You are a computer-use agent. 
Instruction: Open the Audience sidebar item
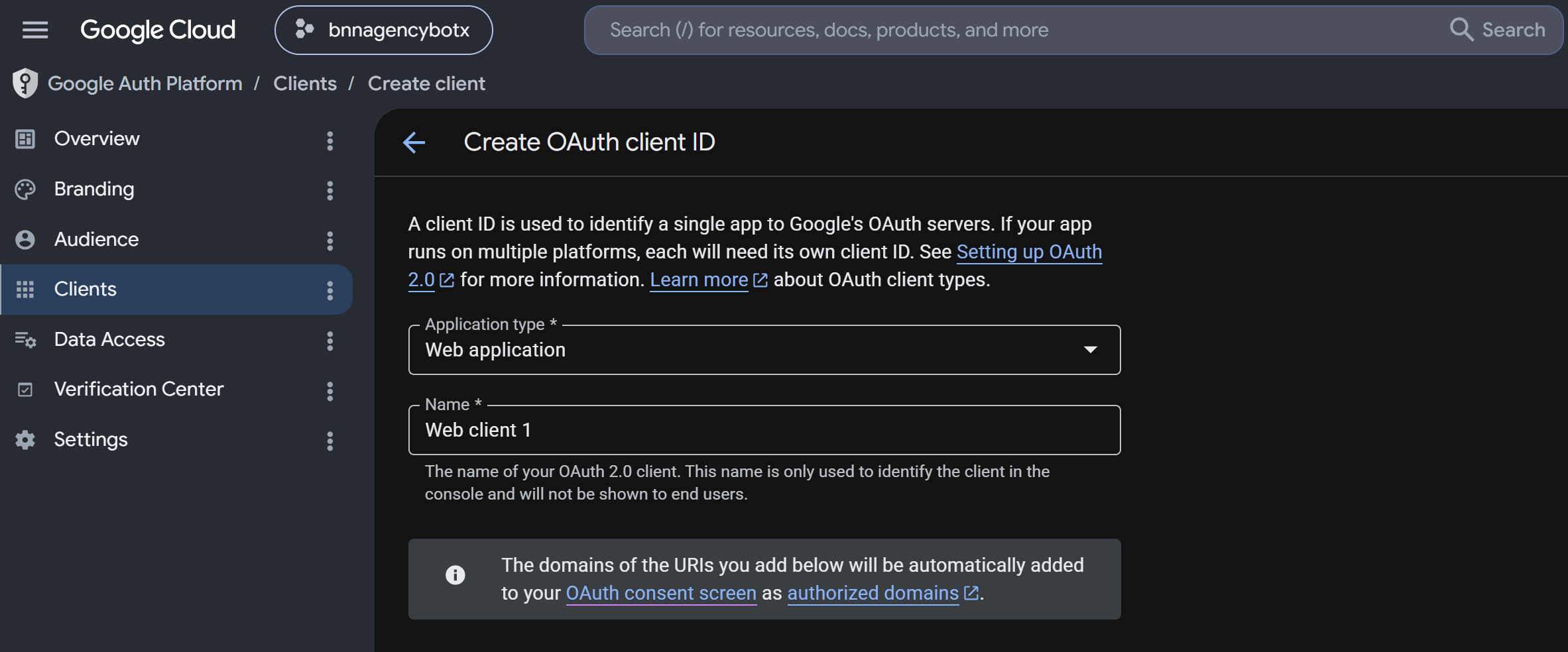(x=176, y=240)
